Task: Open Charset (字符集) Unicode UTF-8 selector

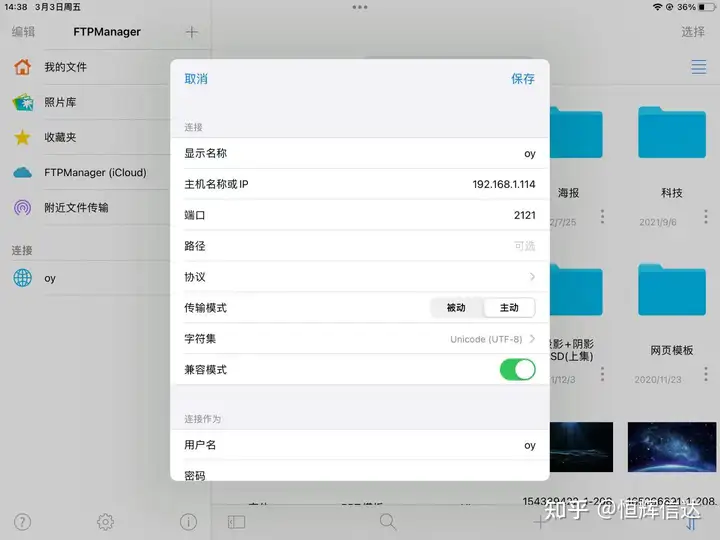Action: tap(360, 339)
